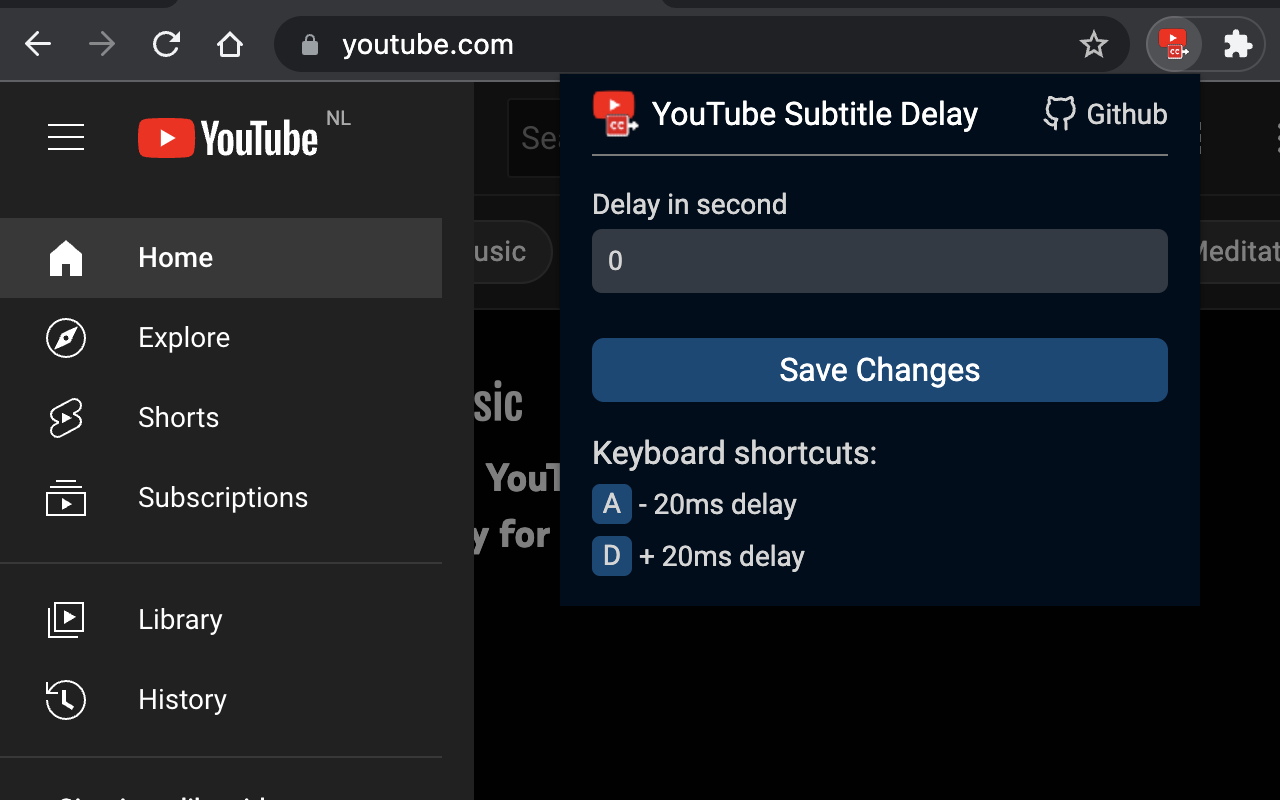Viewport: 1280px width, 800px height.
Task: Click the browser home icon
Action: [x=230, y=44]
